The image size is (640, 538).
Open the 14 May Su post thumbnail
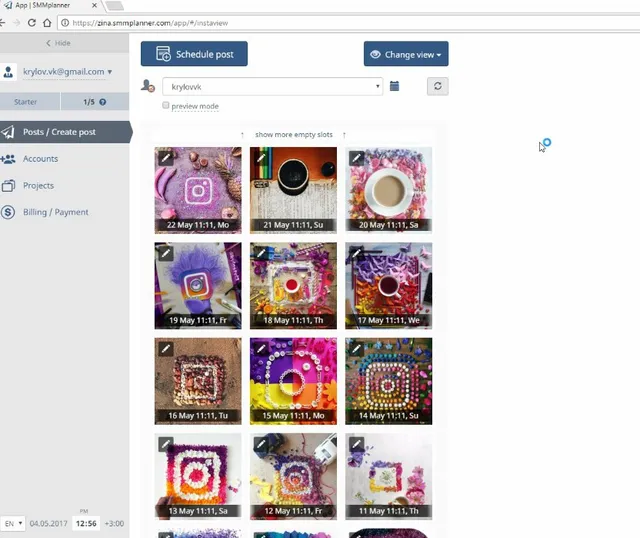[389, 381]
